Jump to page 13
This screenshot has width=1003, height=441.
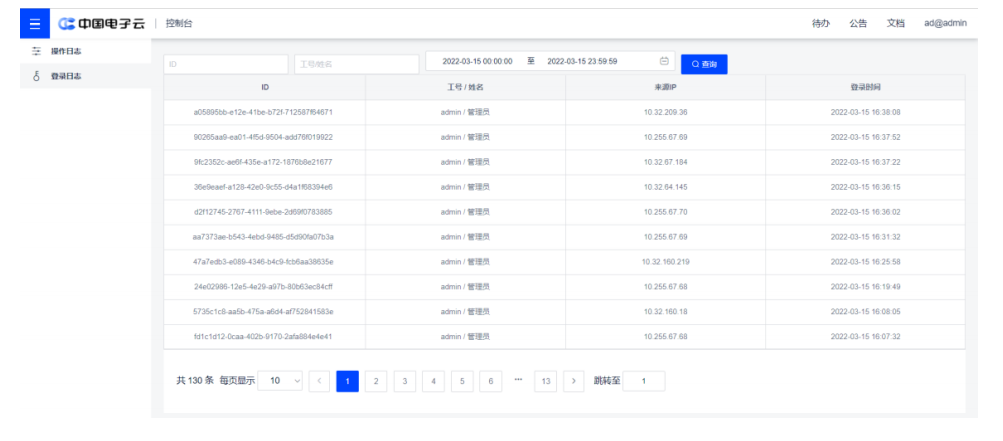pyautogui.click(x=545, y=381)
